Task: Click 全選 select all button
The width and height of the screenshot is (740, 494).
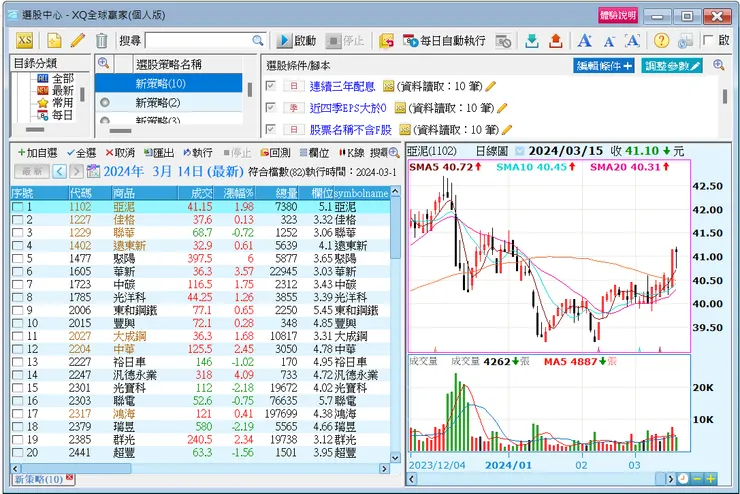Action: [81, 153]
